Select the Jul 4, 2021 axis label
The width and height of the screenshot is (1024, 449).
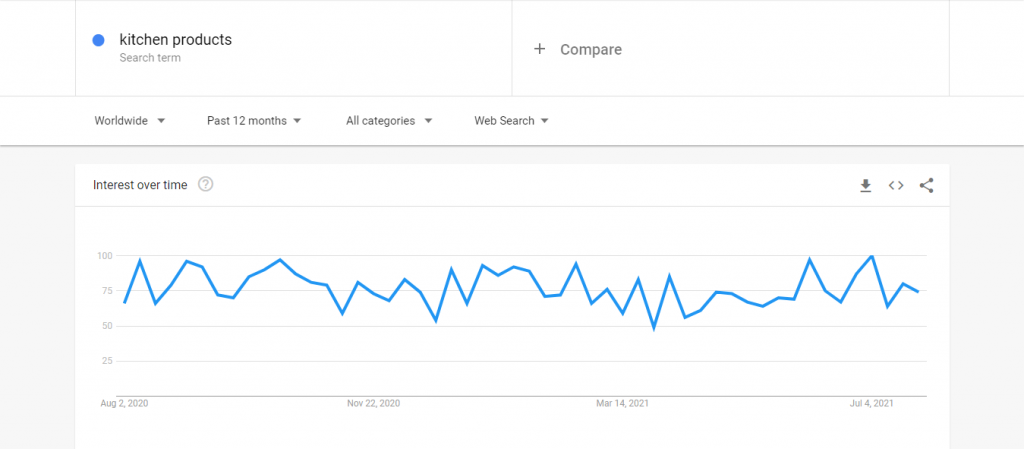pyautogui.click(x=871, y=404)
